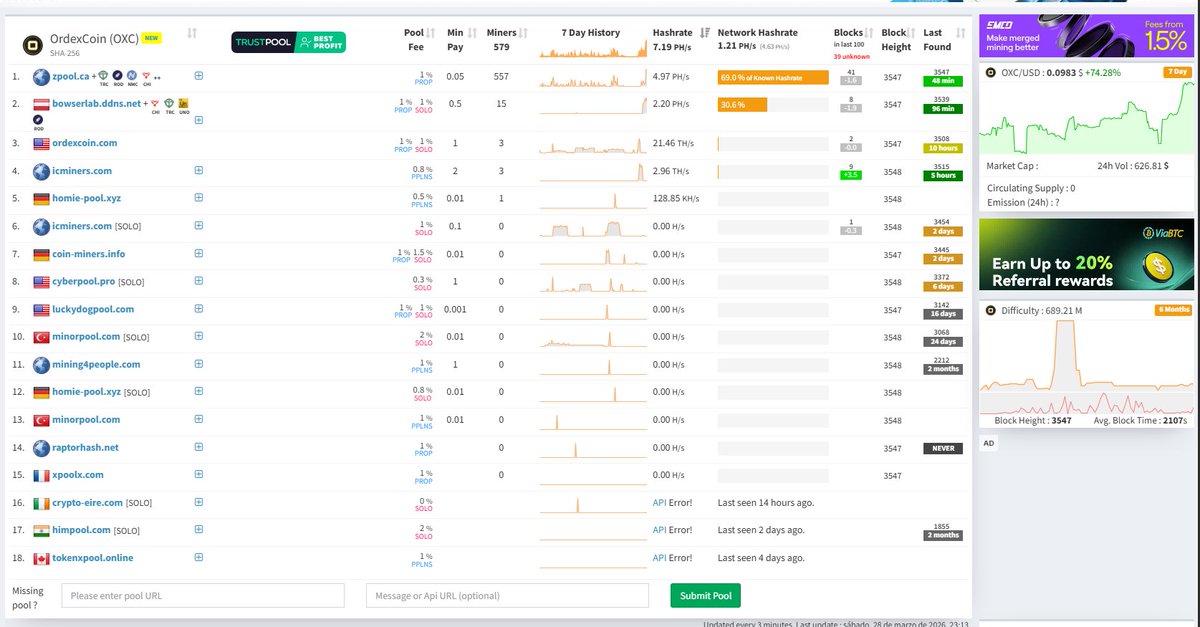This screenshot has height=627, width=1200.
Task: Expand details for the raptorhash.net row
Action: pos(198,447)
